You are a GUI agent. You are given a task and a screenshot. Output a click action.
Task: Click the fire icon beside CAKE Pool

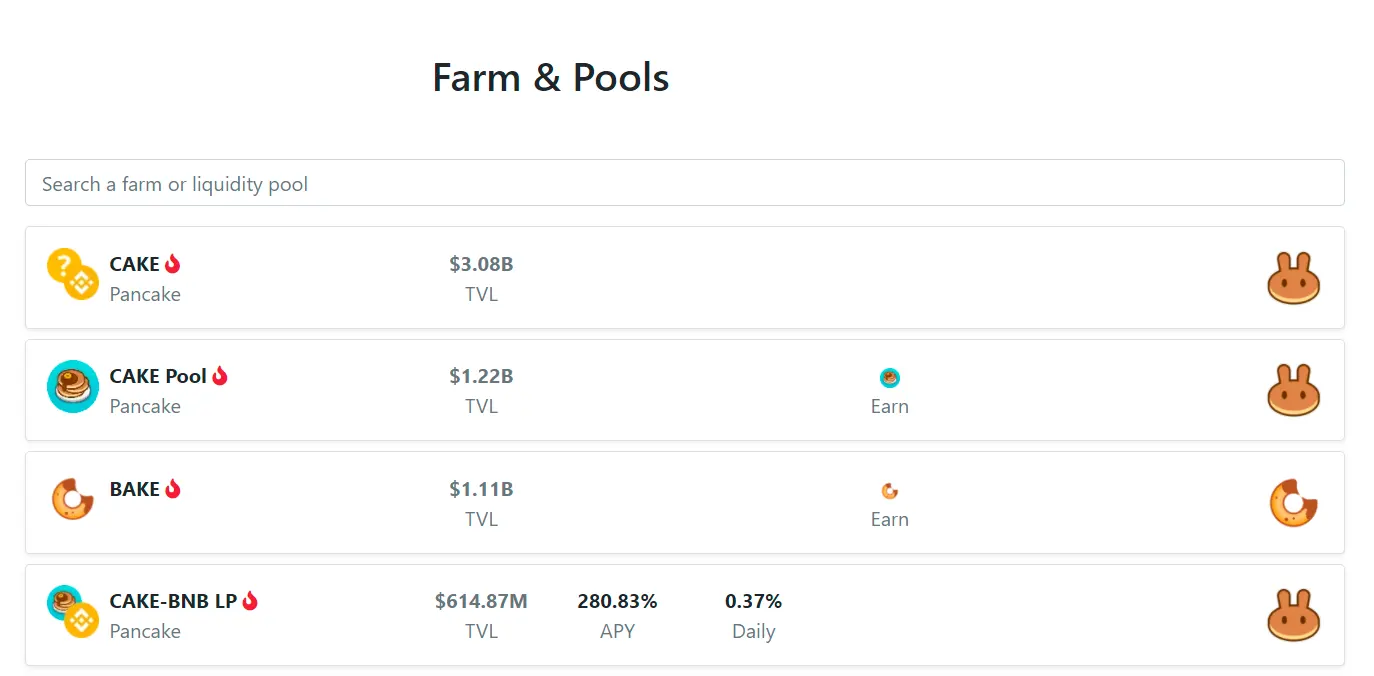point(220,376)
